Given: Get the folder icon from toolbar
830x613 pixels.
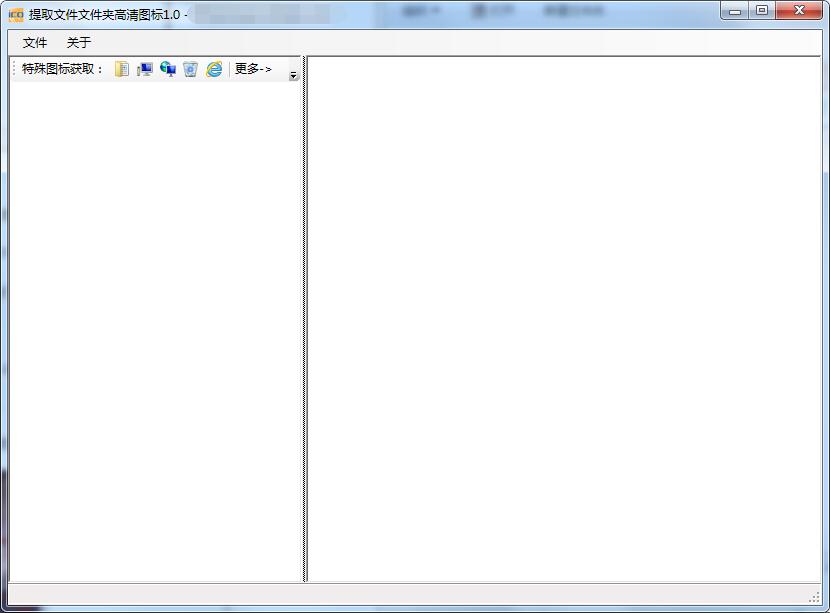Looking at the screenshot, I should click(122, 69).
